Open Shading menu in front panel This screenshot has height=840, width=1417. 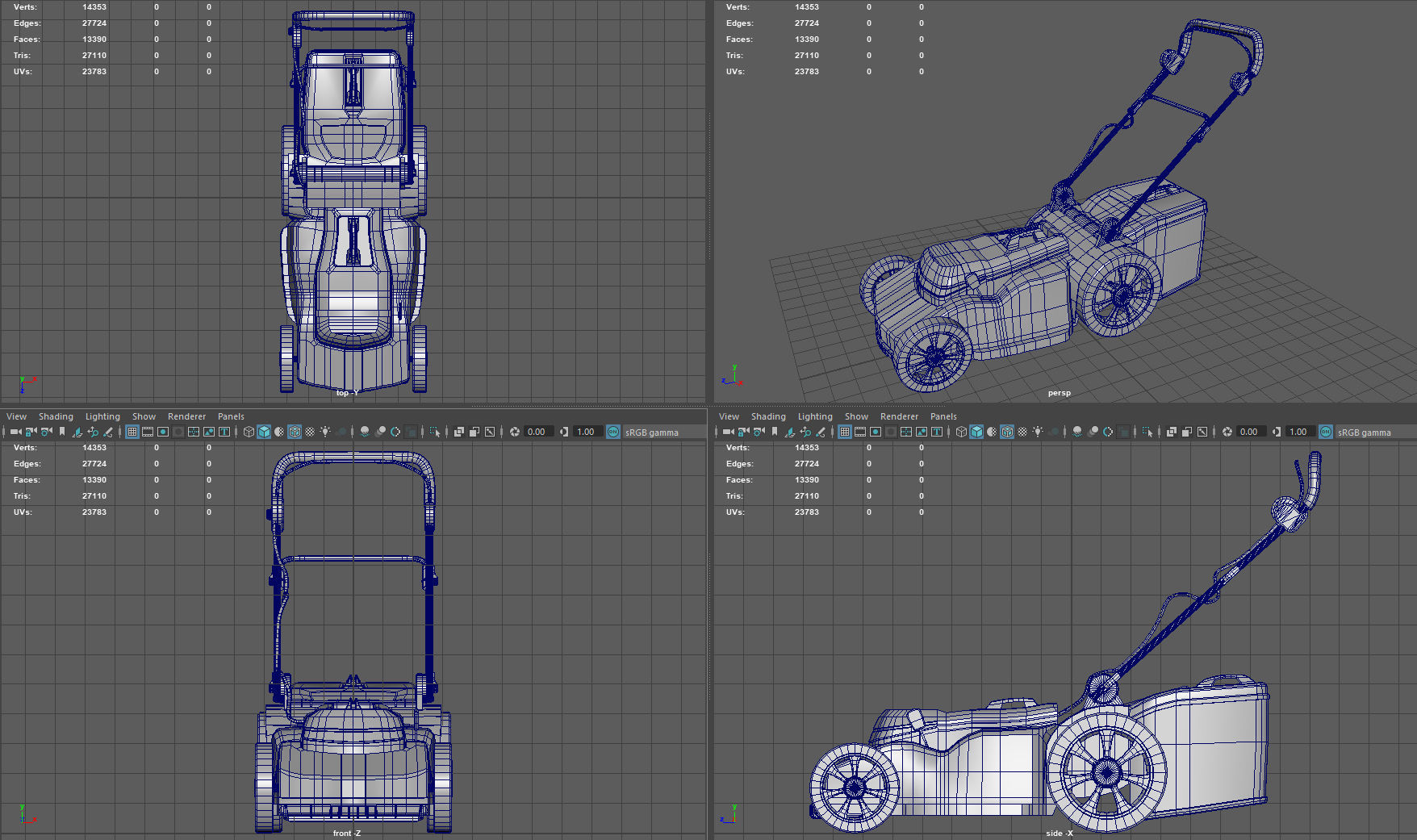click(x=56, y=416)
